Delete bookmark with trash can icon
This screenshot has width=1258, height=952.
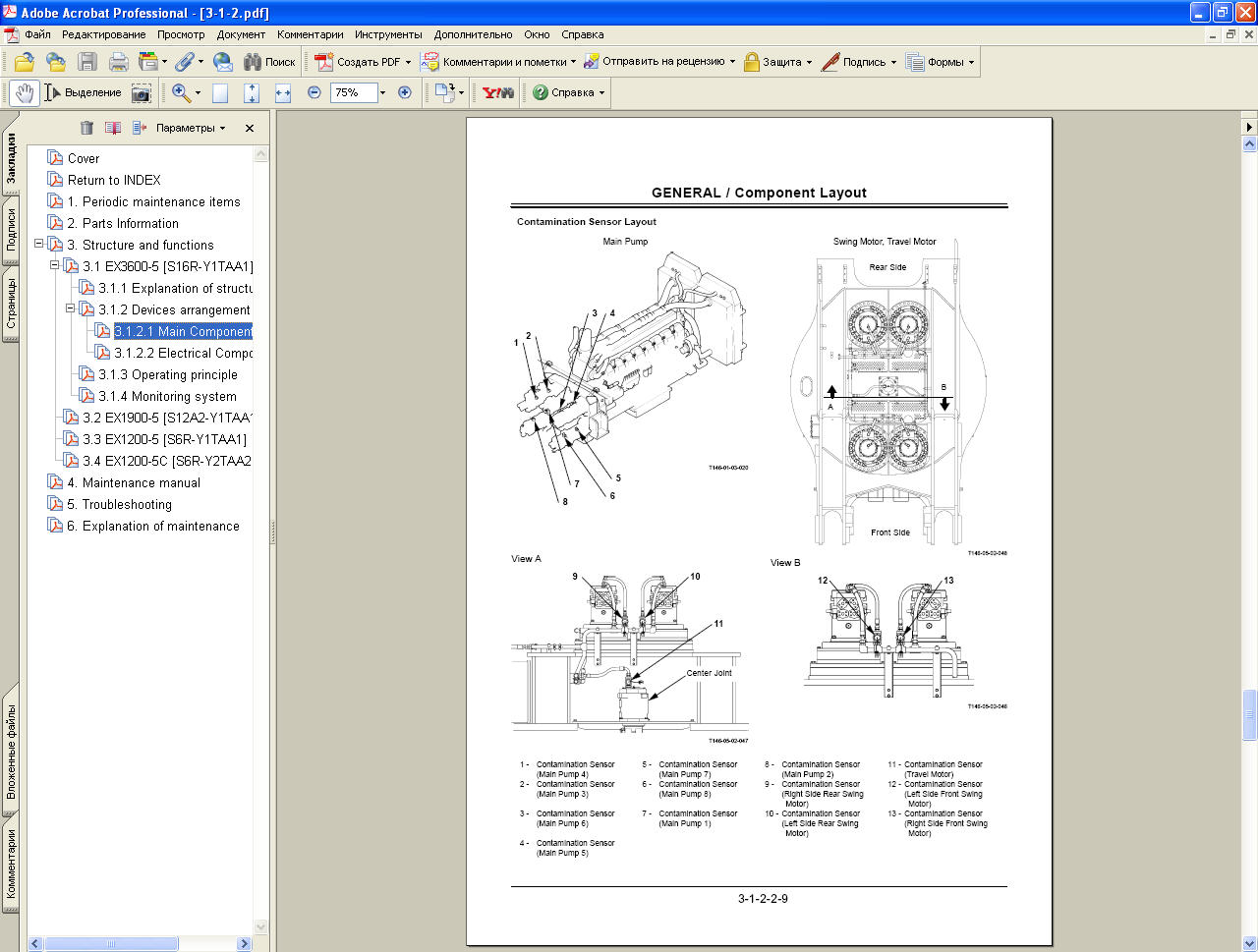pyautogui.click(x=86, y=128)
